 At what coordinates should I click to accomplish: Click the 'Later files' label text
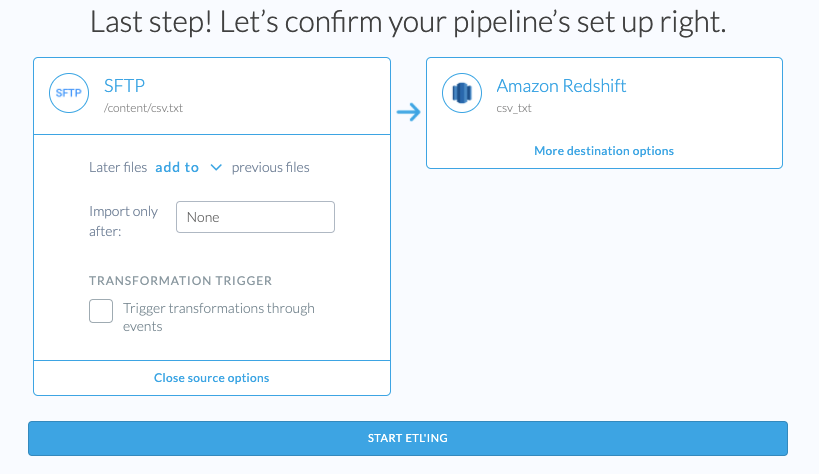click(118, 168)
